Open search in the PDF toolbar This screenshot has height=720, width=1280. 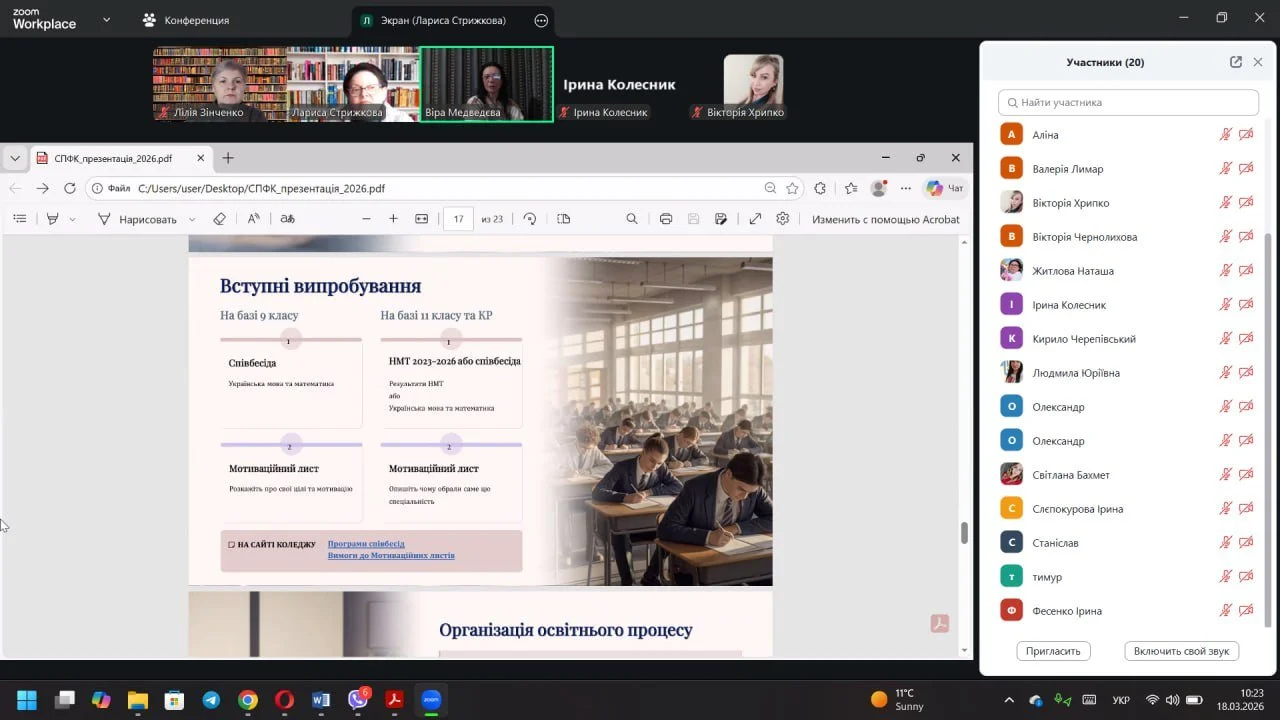(632, 219)
